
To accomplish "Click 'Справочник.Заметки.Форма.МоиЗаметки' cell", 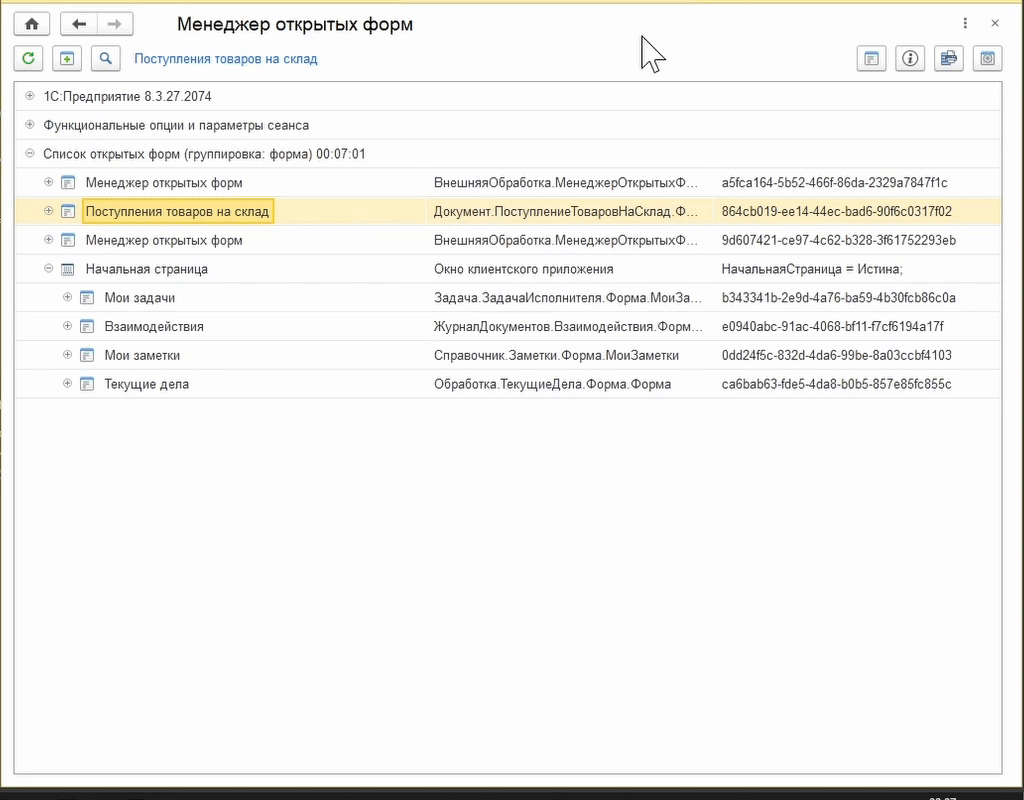I will pyautogui.click(x=556, y=355).
